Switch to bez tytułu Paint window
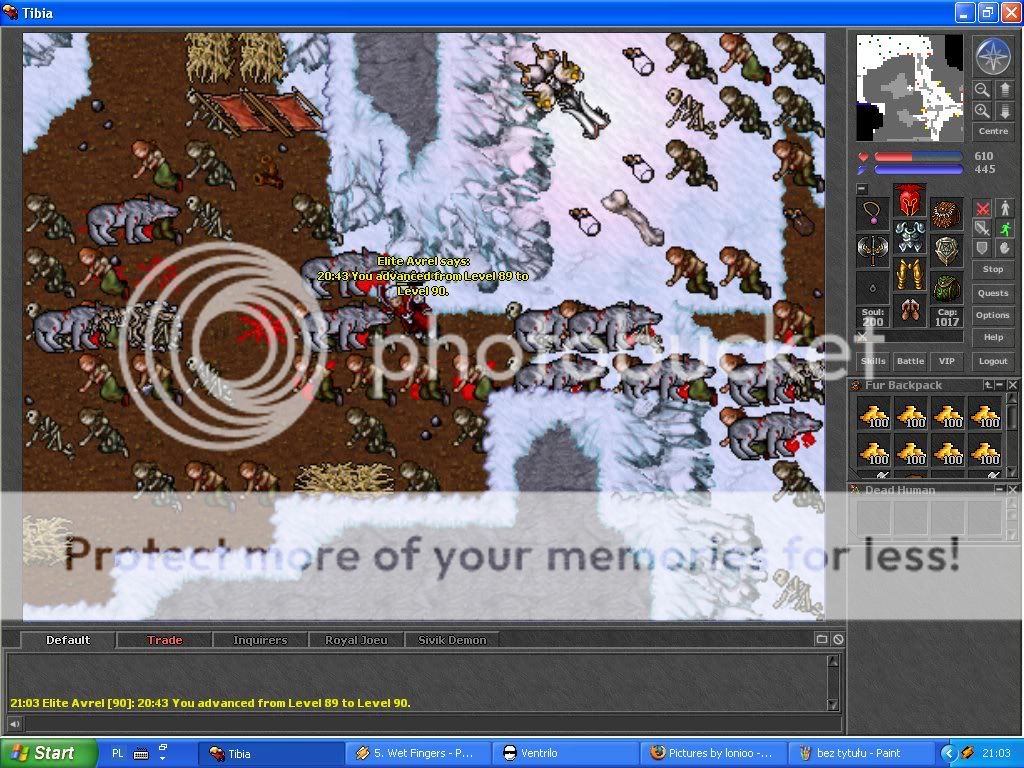This screenshot has height=768, width=1024. click(859, 753)
